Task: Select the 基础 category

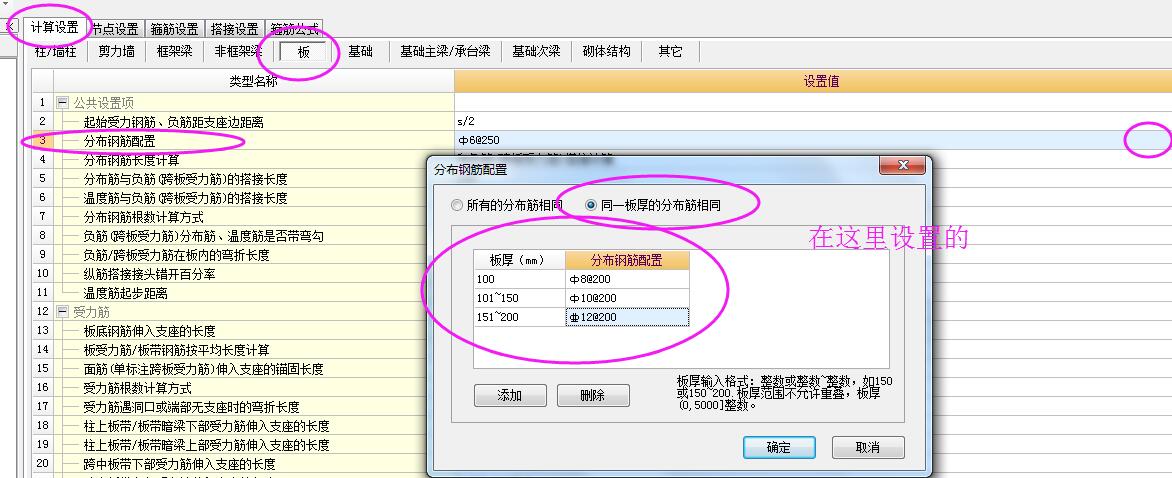Action: pyautogui.click(x=360, y=52)
